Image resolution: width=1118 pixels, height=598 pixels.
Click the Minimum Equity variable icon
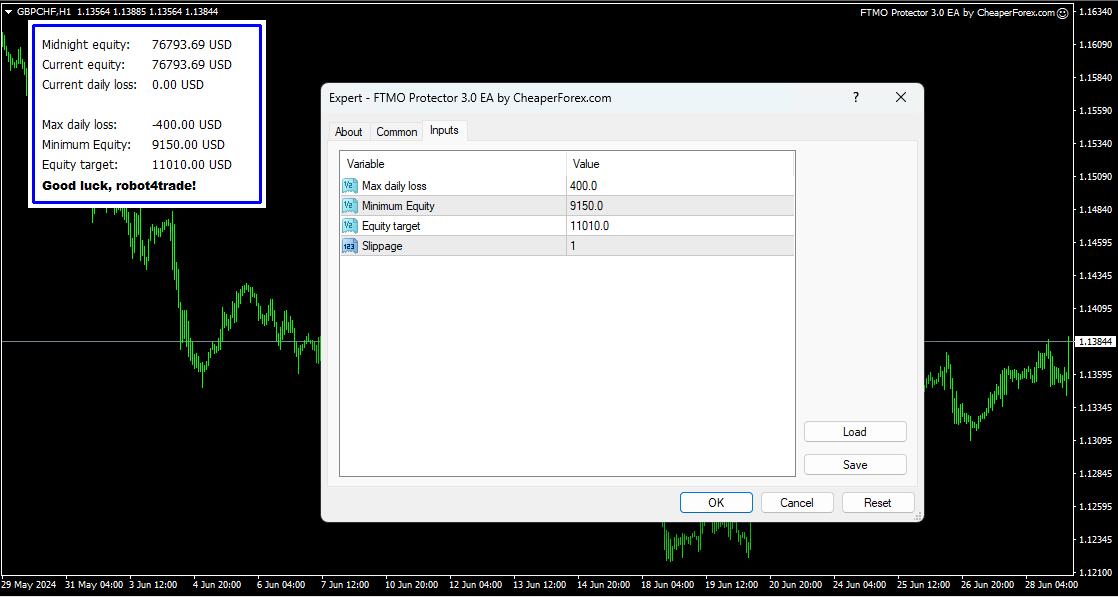(x=349, y=206)
